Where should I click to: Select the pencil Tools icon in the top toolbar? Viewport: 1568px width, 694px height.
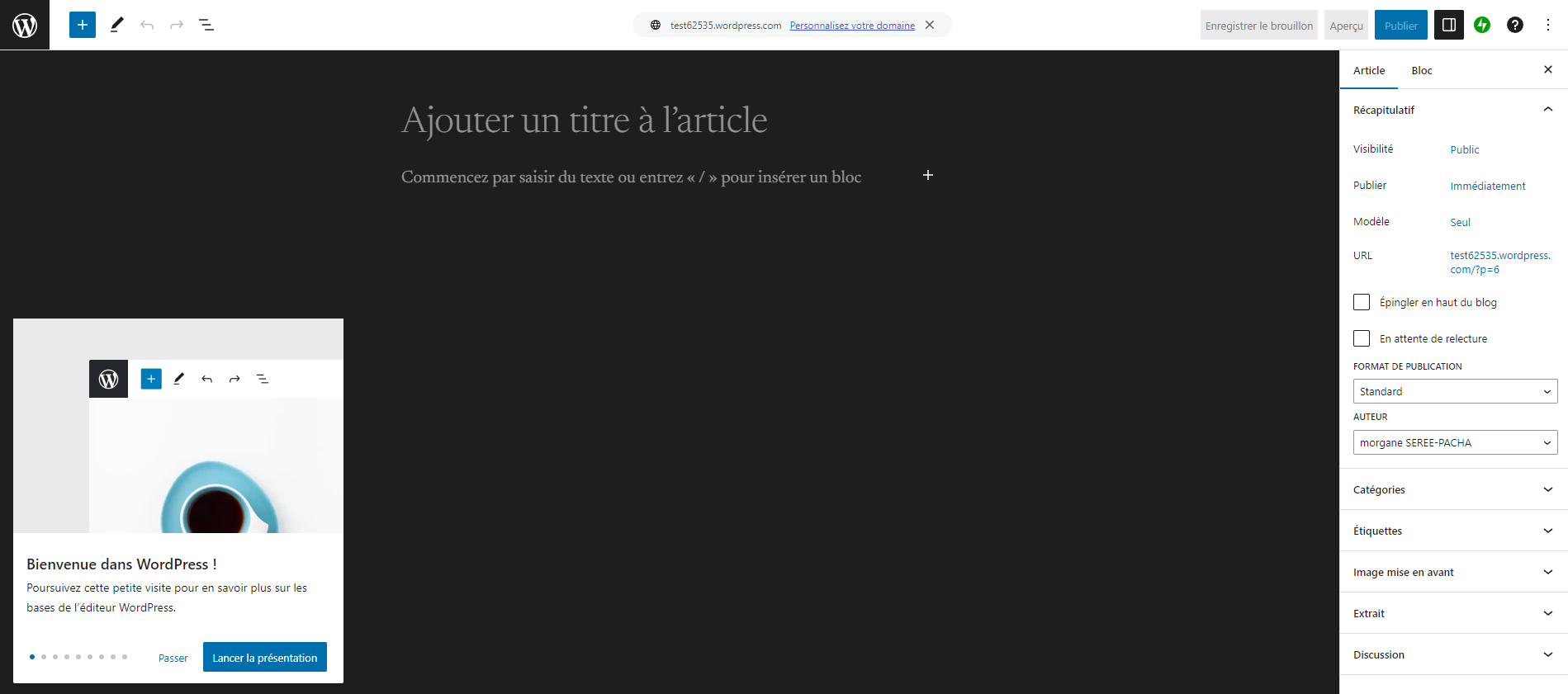click(x=116, y=25)
